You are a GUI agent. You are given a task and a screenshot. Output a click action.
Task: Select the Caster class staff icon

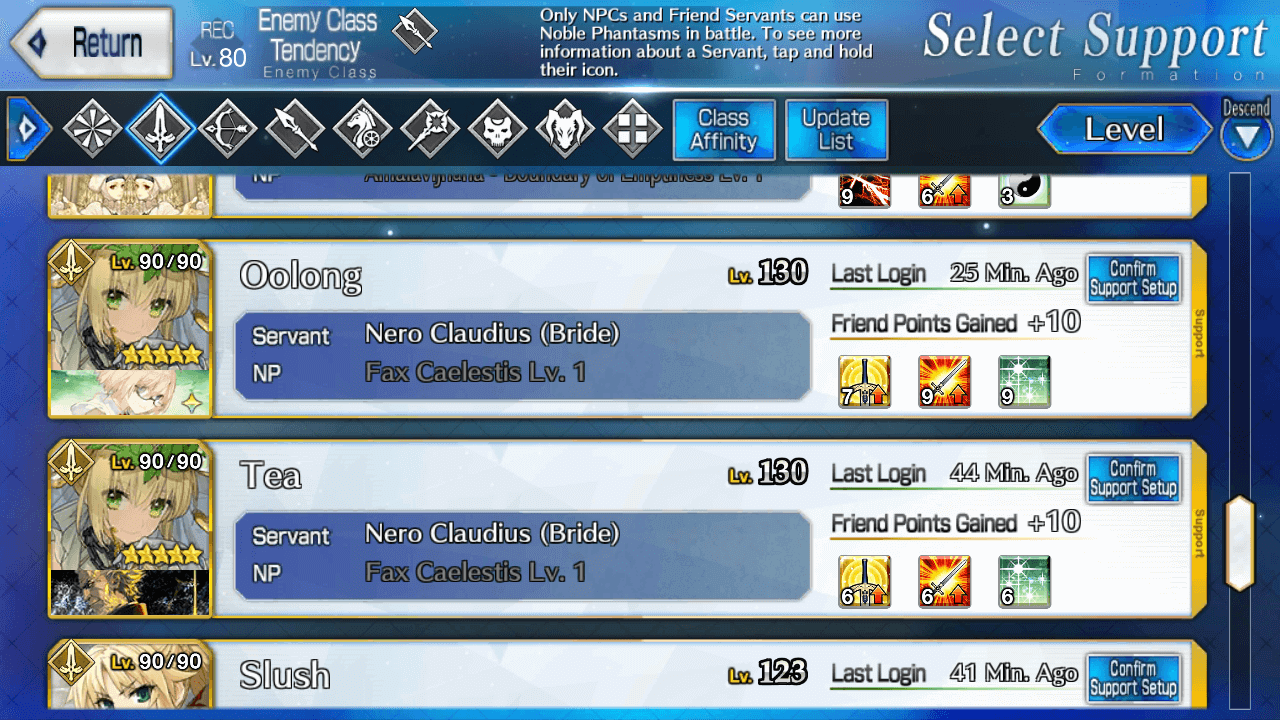click(x=430, y=129)
